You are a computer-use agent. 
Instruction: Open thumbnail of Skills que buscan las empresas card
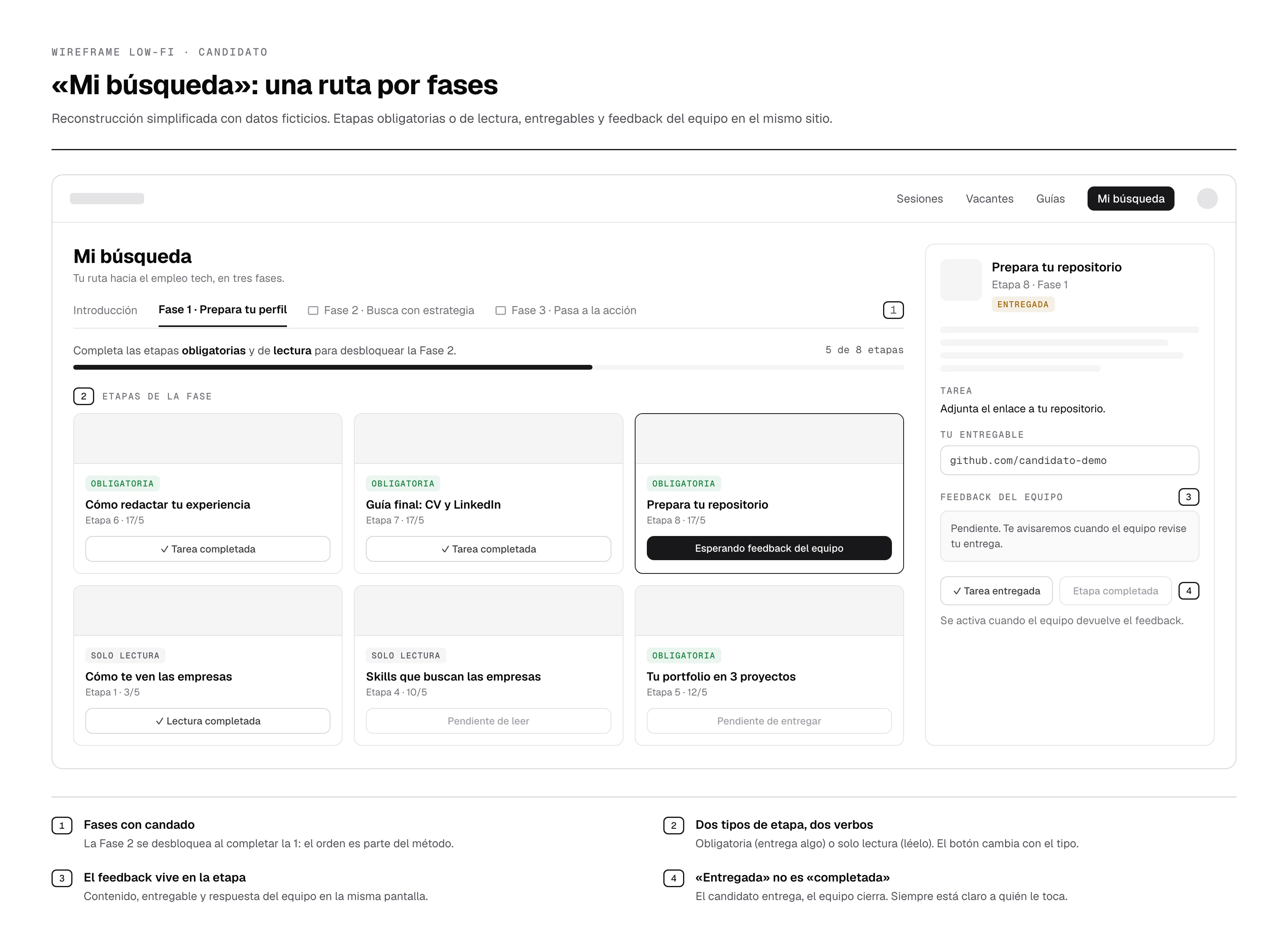tap(488, 611)
